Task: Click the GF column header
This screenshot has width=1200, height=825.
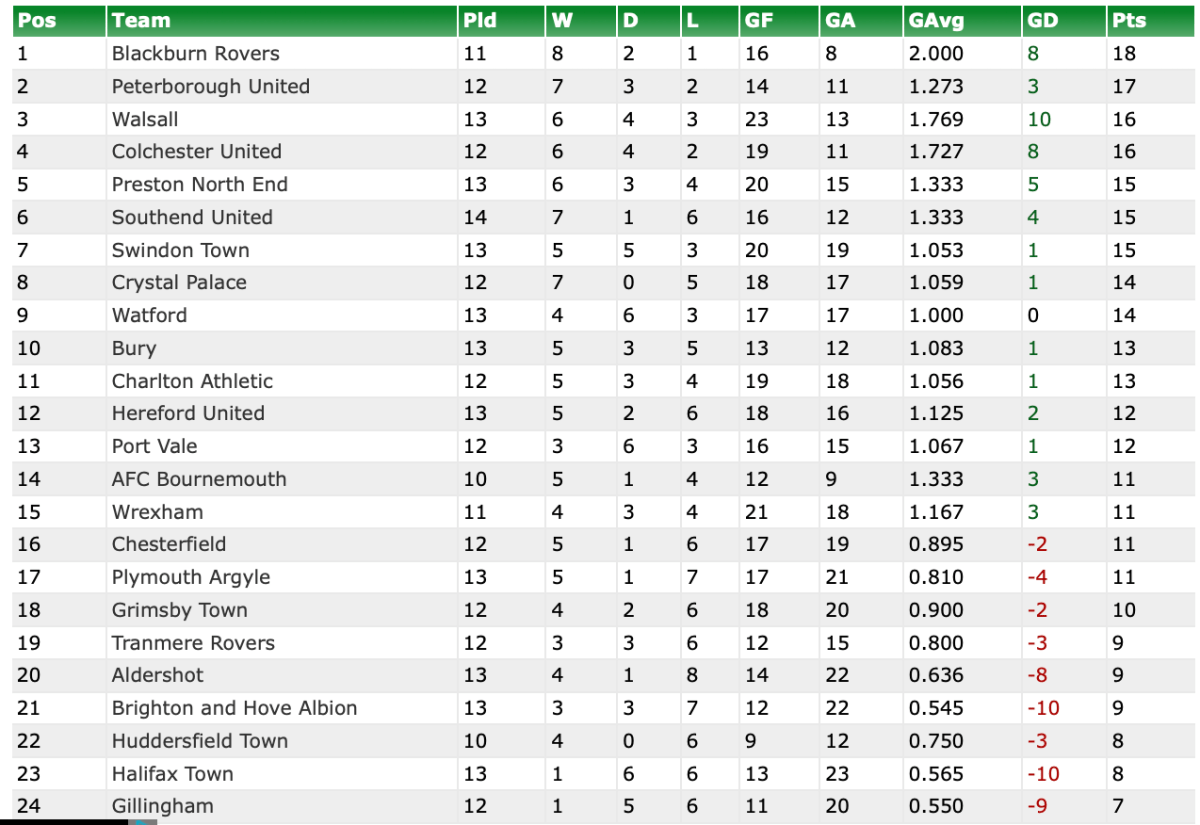Action: pos(760,20)
